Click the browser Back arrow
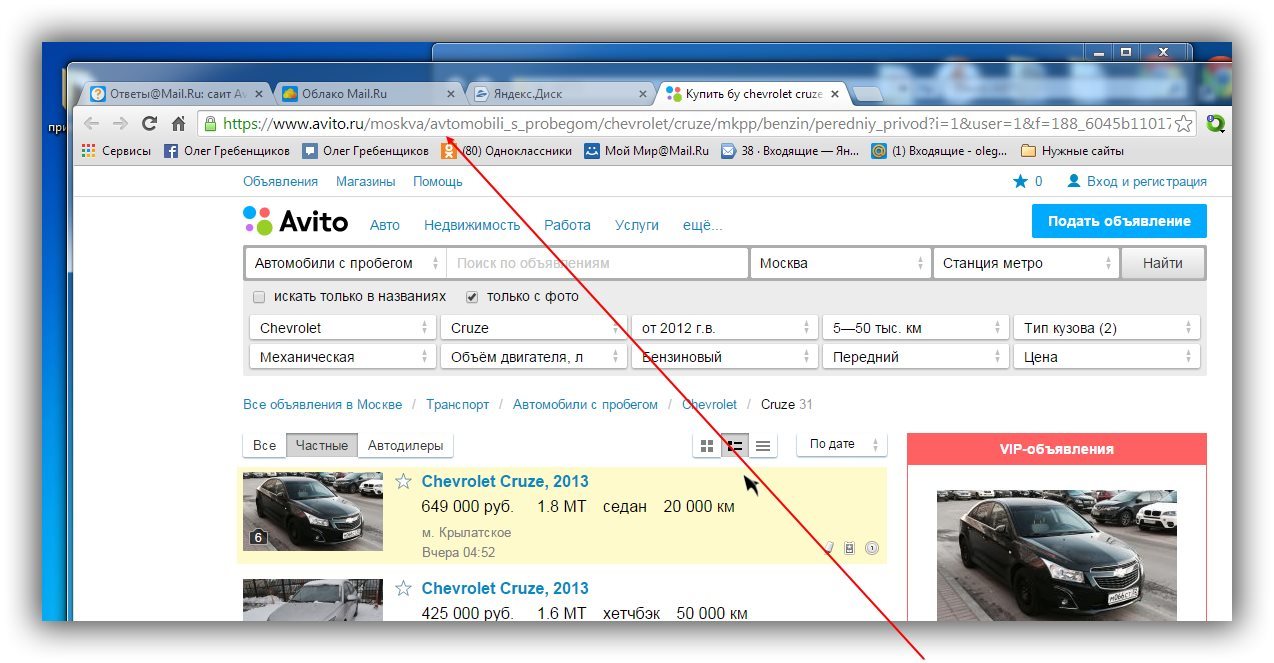 tap(91, 124)
